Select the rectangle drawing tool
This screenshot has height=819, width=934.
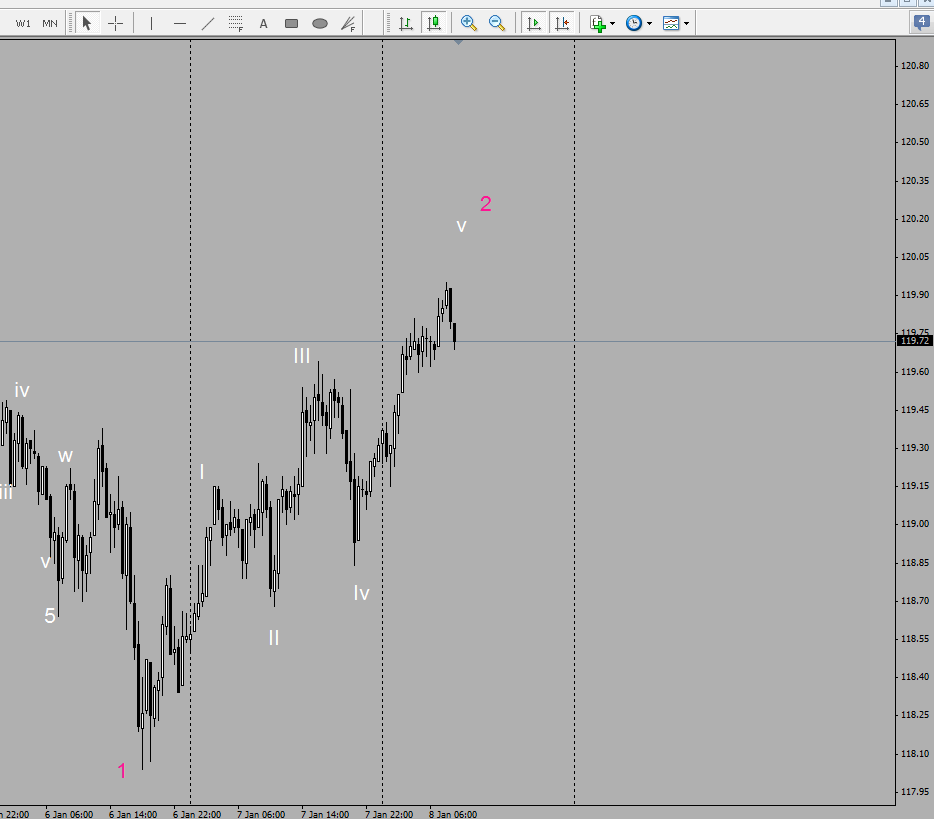point(291,23)
